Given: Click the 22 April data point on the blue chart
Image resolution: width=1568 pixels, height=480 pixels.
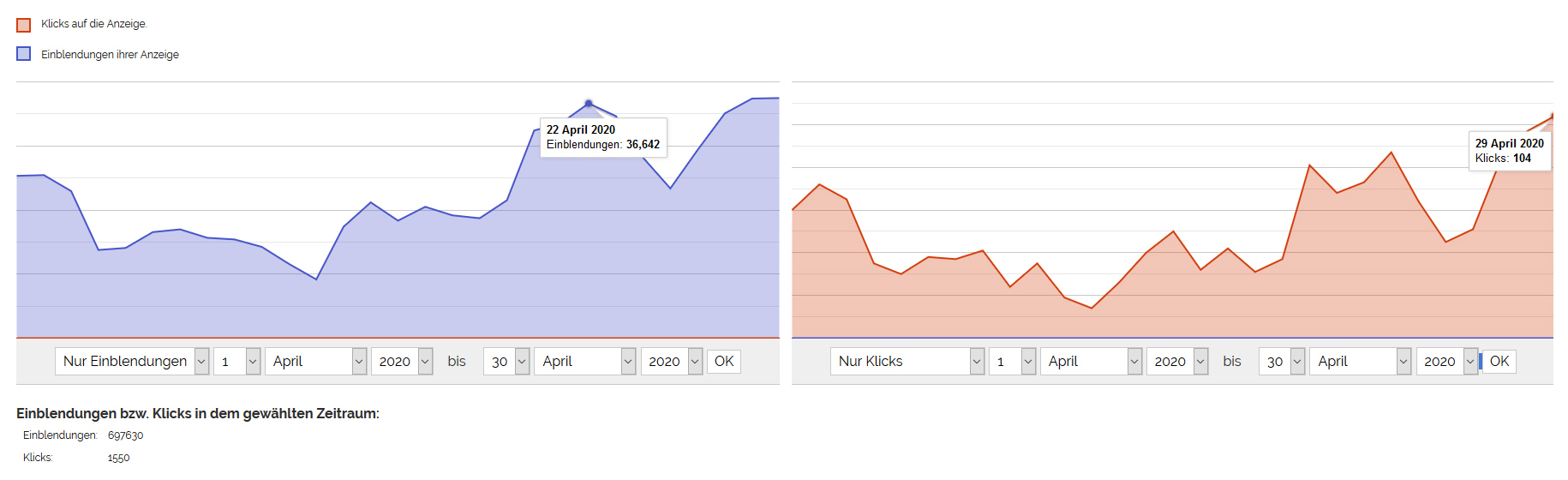Looking at the screenshot, I should coord(589,104).
